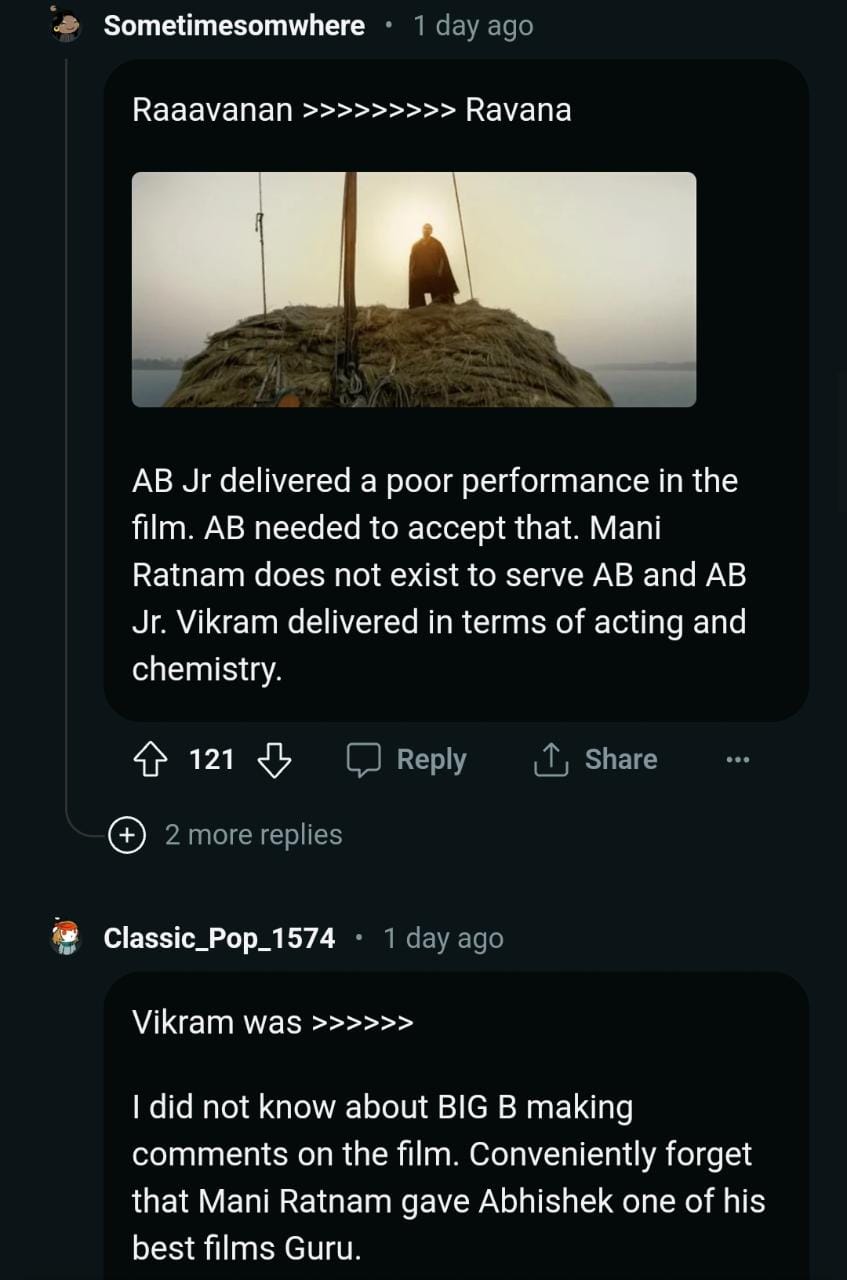Screen dimensions: 847x1280
Task: Open Sometimesomwhere's profile avatar
Action: point(65,25)
